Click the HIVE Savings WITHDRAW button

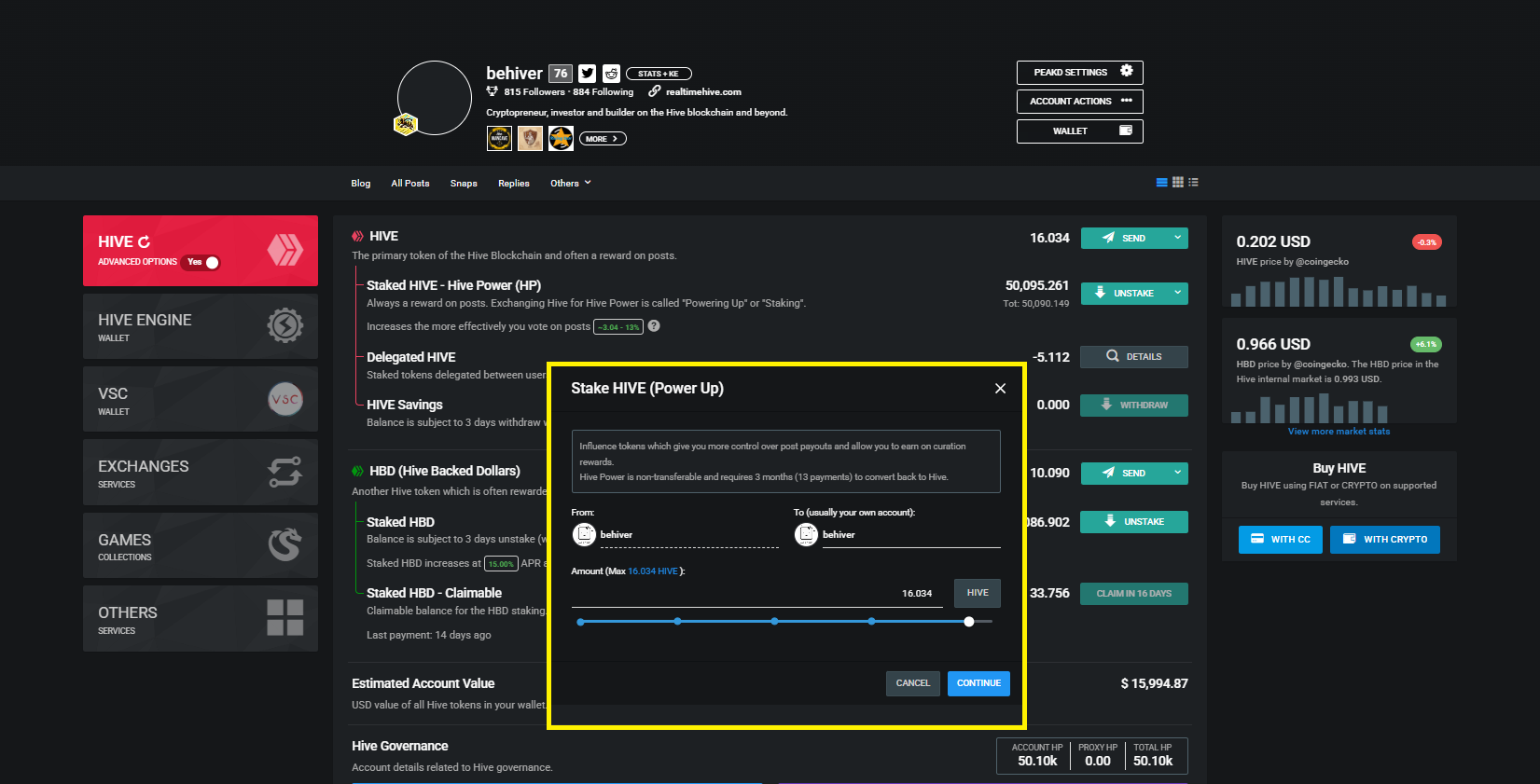(x=1134, y=405)
